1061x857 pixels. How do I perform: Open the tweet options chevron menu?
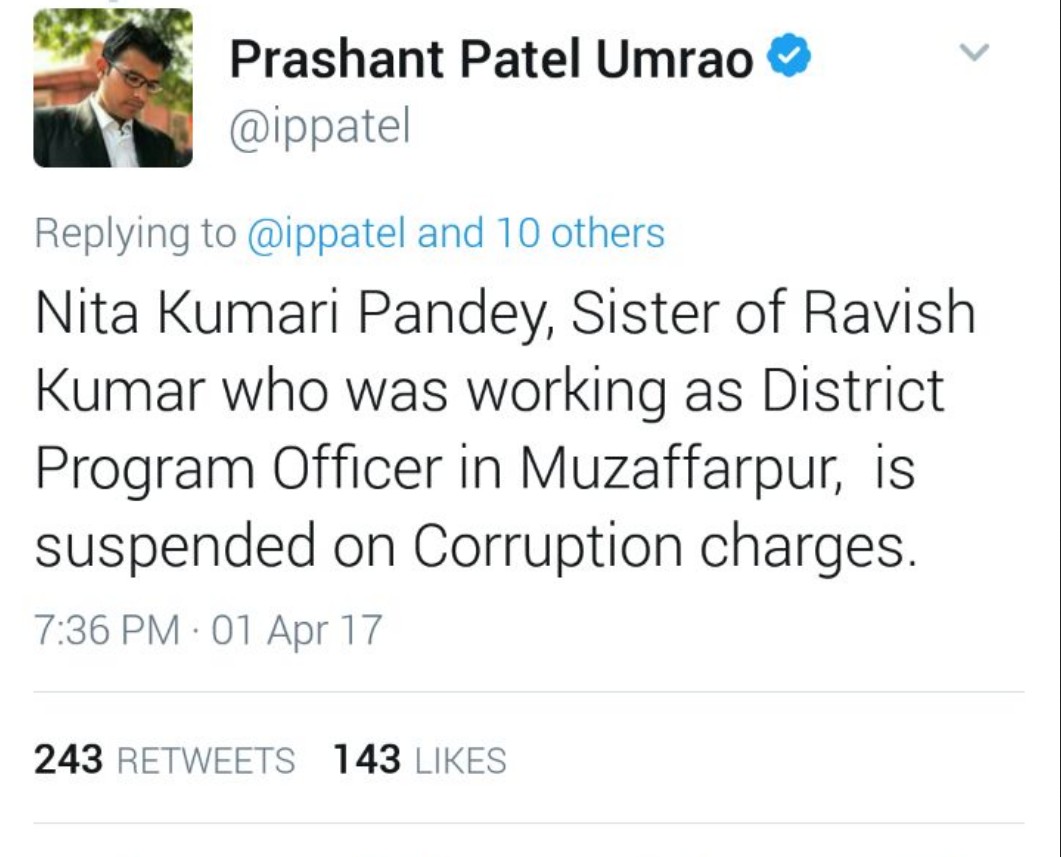974,53
